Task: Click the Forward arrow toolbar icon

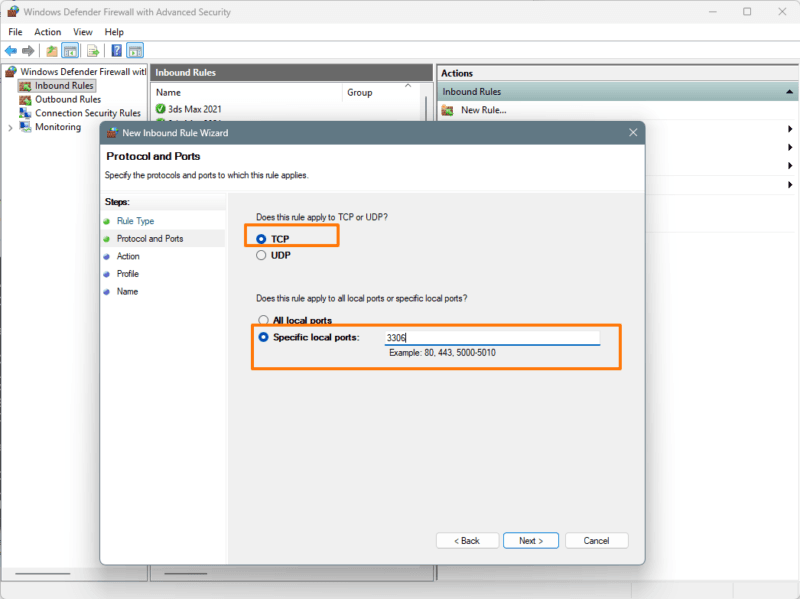Action: (28, 51)
